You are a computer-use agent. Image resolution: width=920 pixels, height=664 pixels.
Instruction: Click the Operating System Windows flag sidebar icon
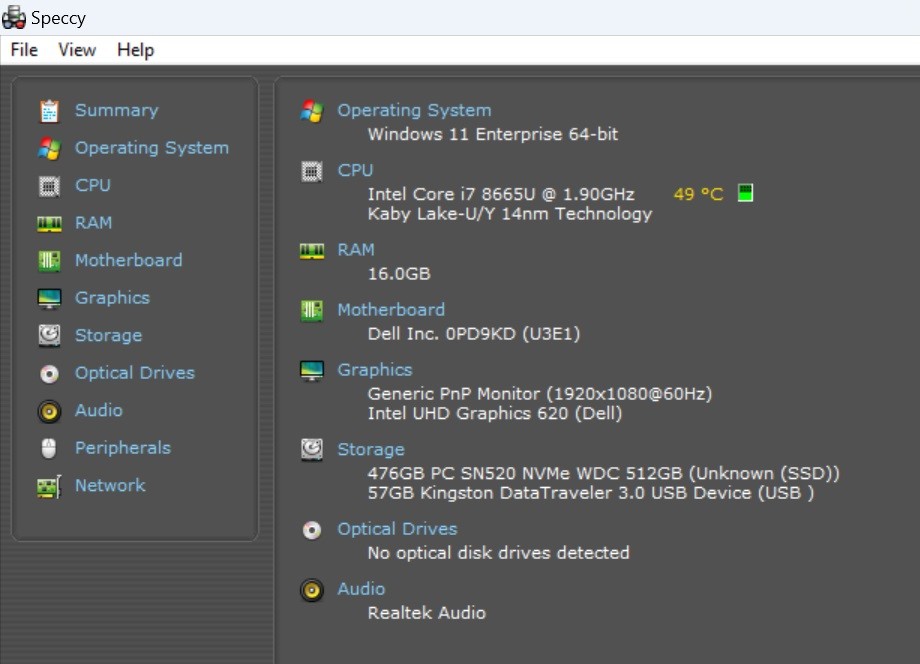[49, 148]
